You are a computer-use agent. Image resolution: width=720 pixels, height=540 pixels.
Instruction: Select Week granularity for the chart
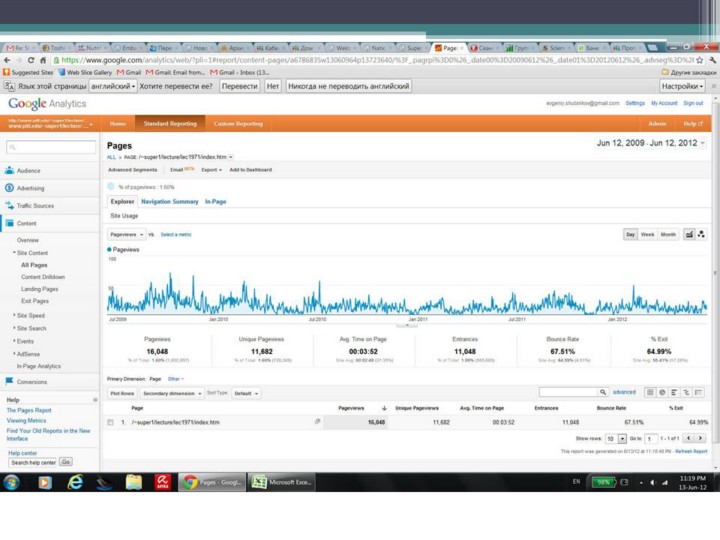(x=648, y=234)
